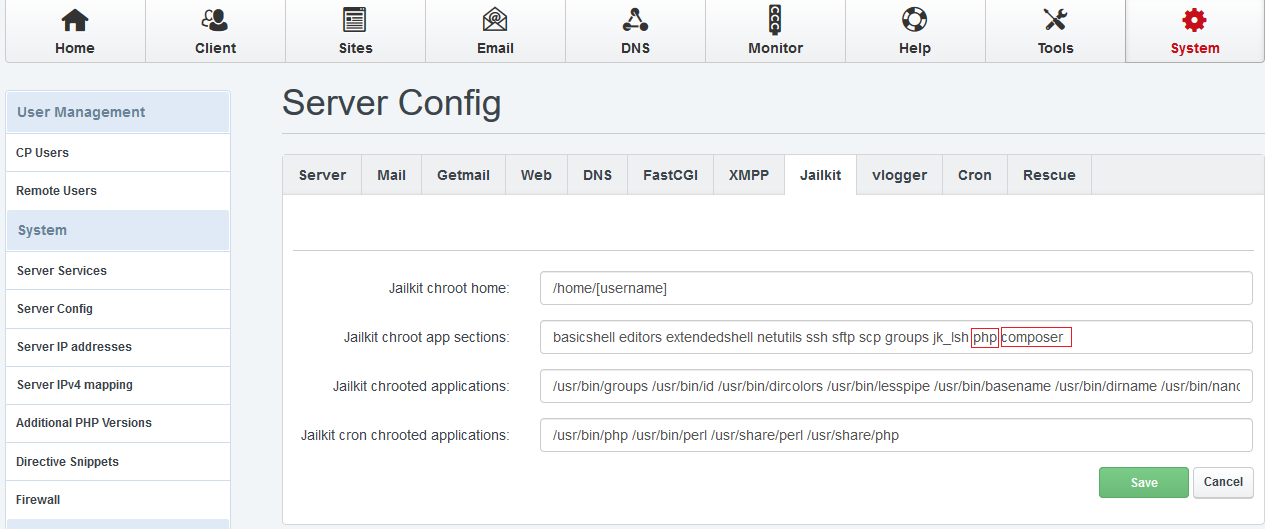The image size is (1265, 529).
Task: Open the Client section icon
Action: tap(215, 20)
